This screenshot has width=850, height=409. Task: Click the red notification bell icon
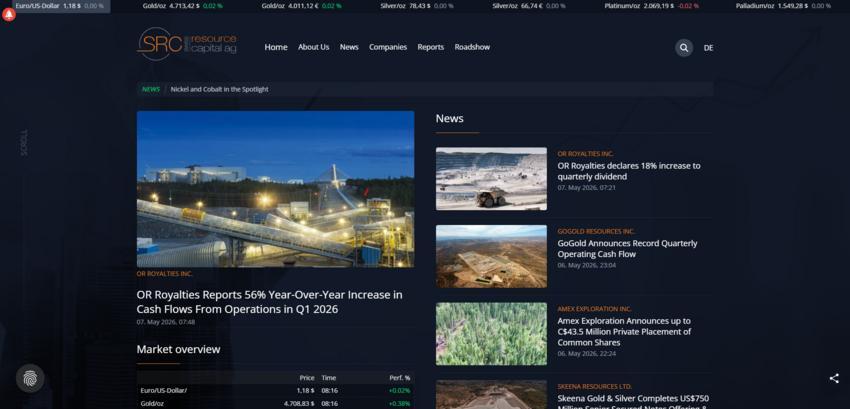(9, 15)
